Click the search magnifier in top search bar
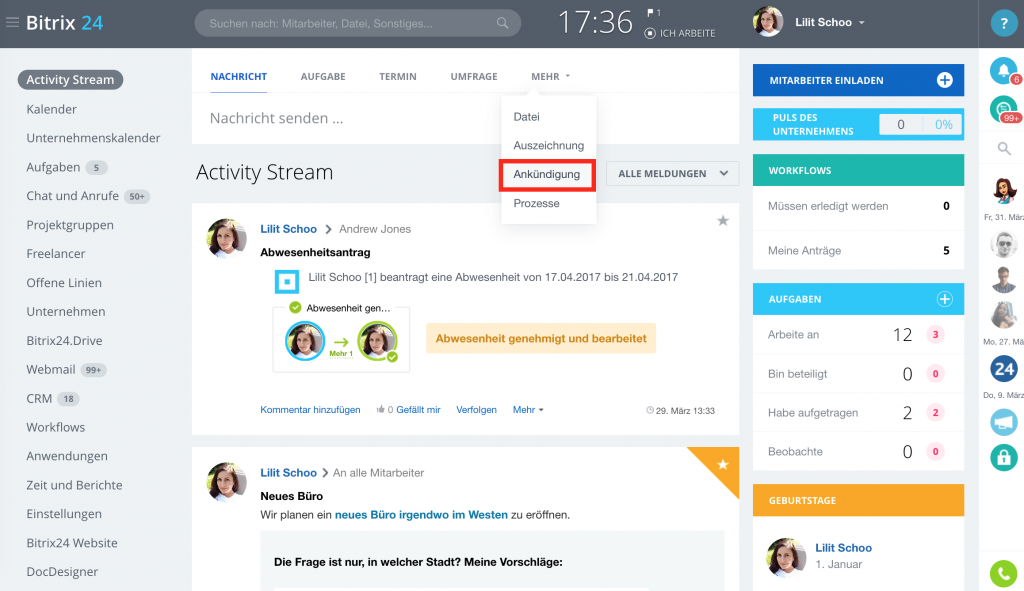 coord(502,23)
